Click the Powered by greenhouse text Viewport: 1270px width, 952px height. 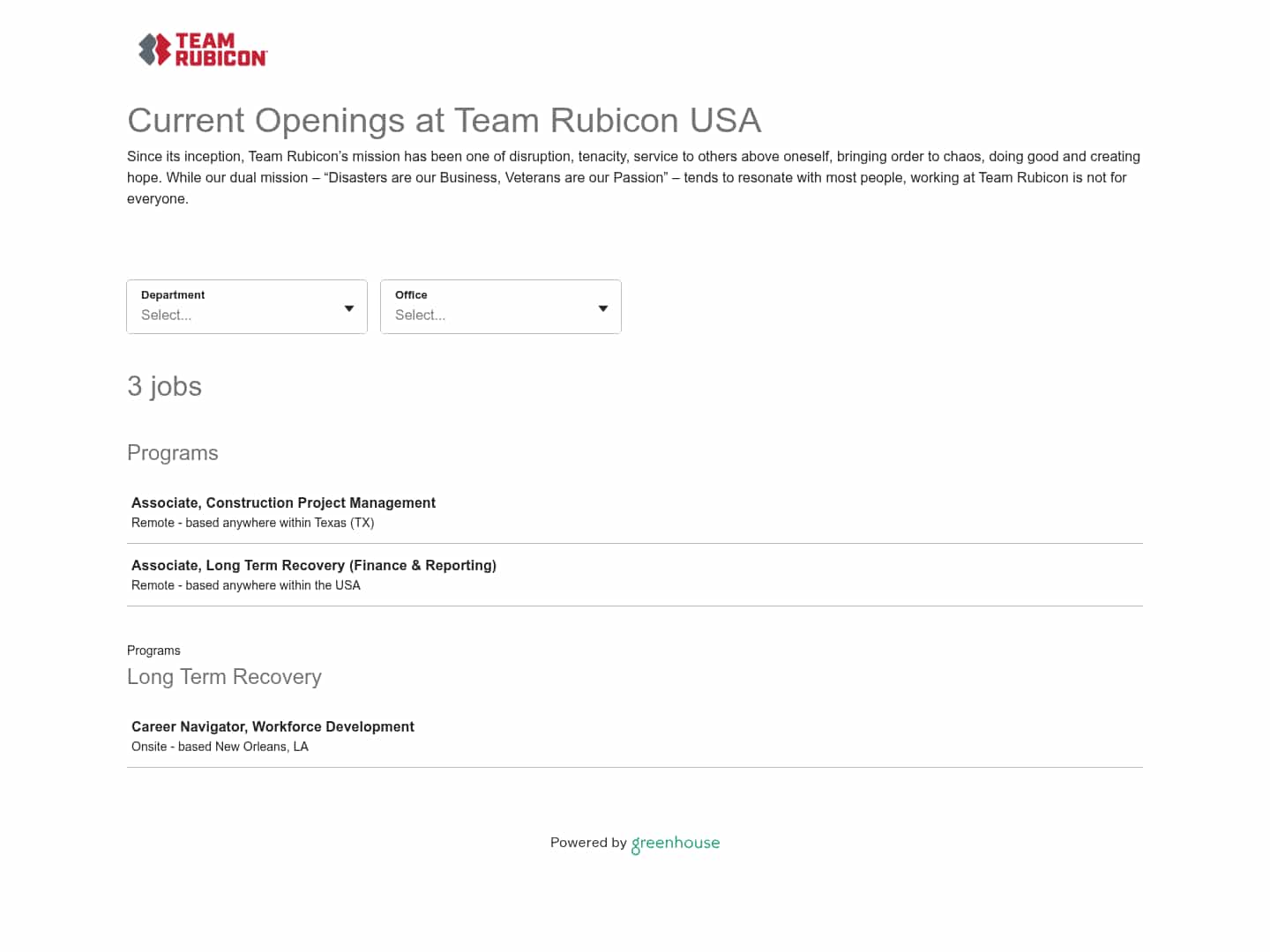coord(588,843)
